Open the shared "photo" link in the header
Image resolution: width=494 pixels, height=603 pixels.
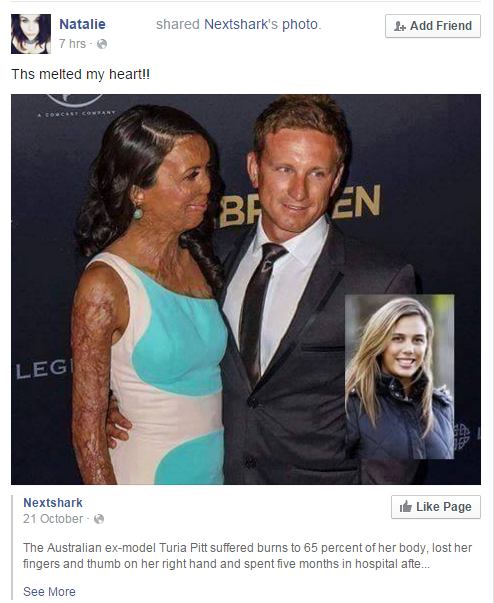pyautogui.click(x=300, y=25)
